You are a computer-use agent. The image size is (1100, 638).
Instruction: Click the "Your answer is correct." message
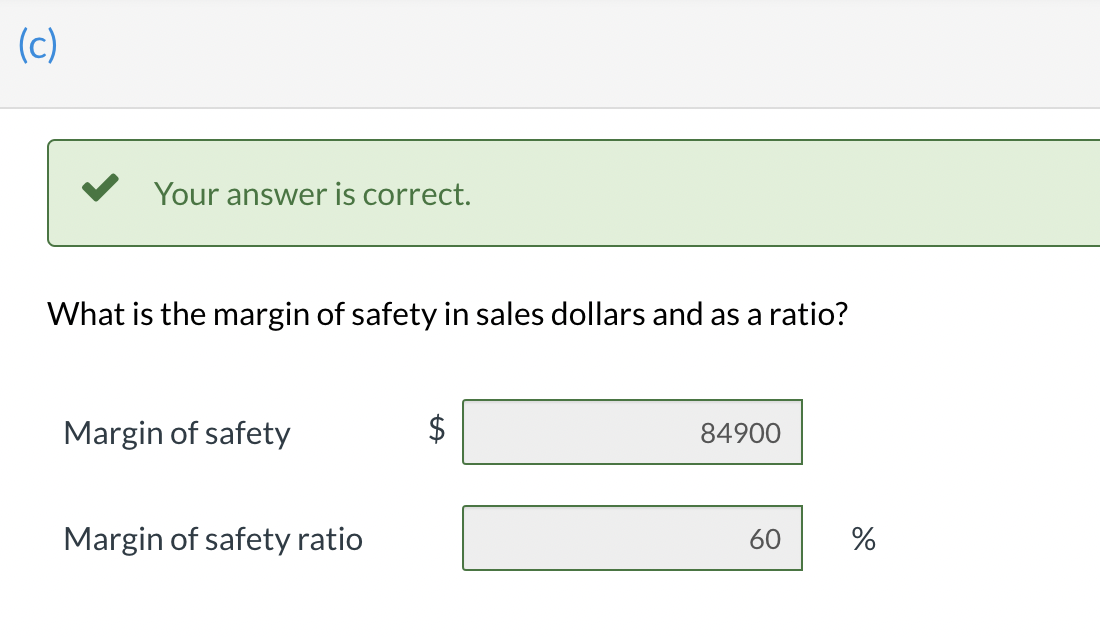pyautogui.click(x=312, y=194)
